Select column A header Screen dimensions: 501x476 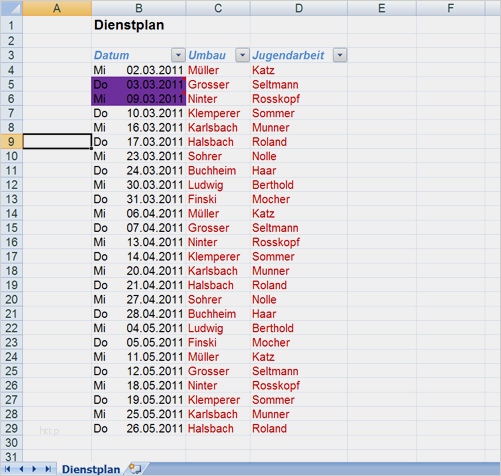coord(57,8)
